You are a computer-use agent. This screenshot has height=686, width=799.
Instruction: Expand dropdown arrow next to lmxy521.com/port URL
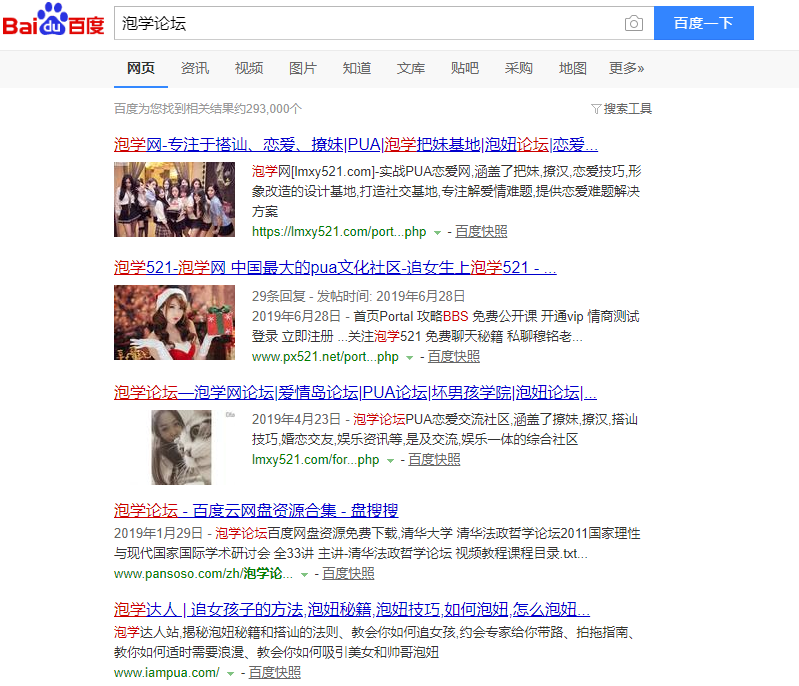pos(437,233)
